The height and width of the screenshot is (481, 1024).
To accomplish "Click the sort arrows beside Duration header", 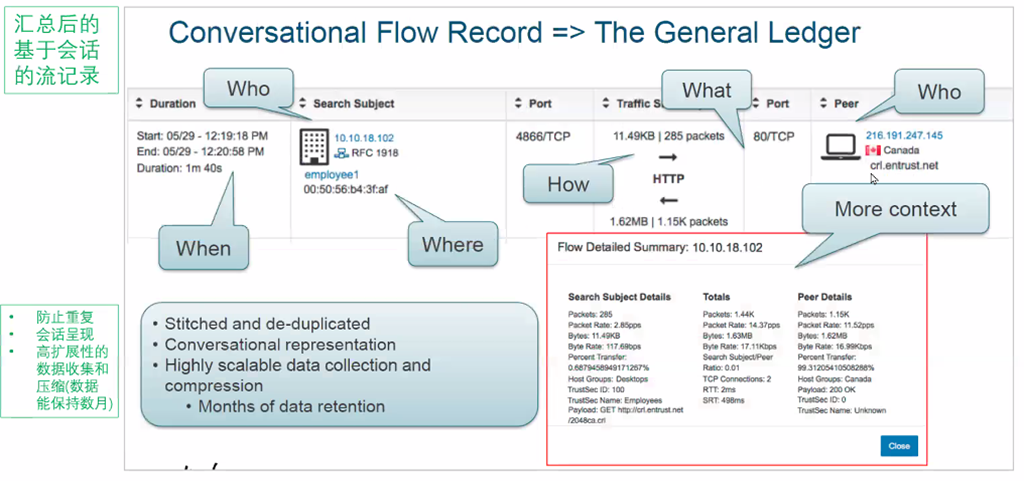I will tap(139, 104).
